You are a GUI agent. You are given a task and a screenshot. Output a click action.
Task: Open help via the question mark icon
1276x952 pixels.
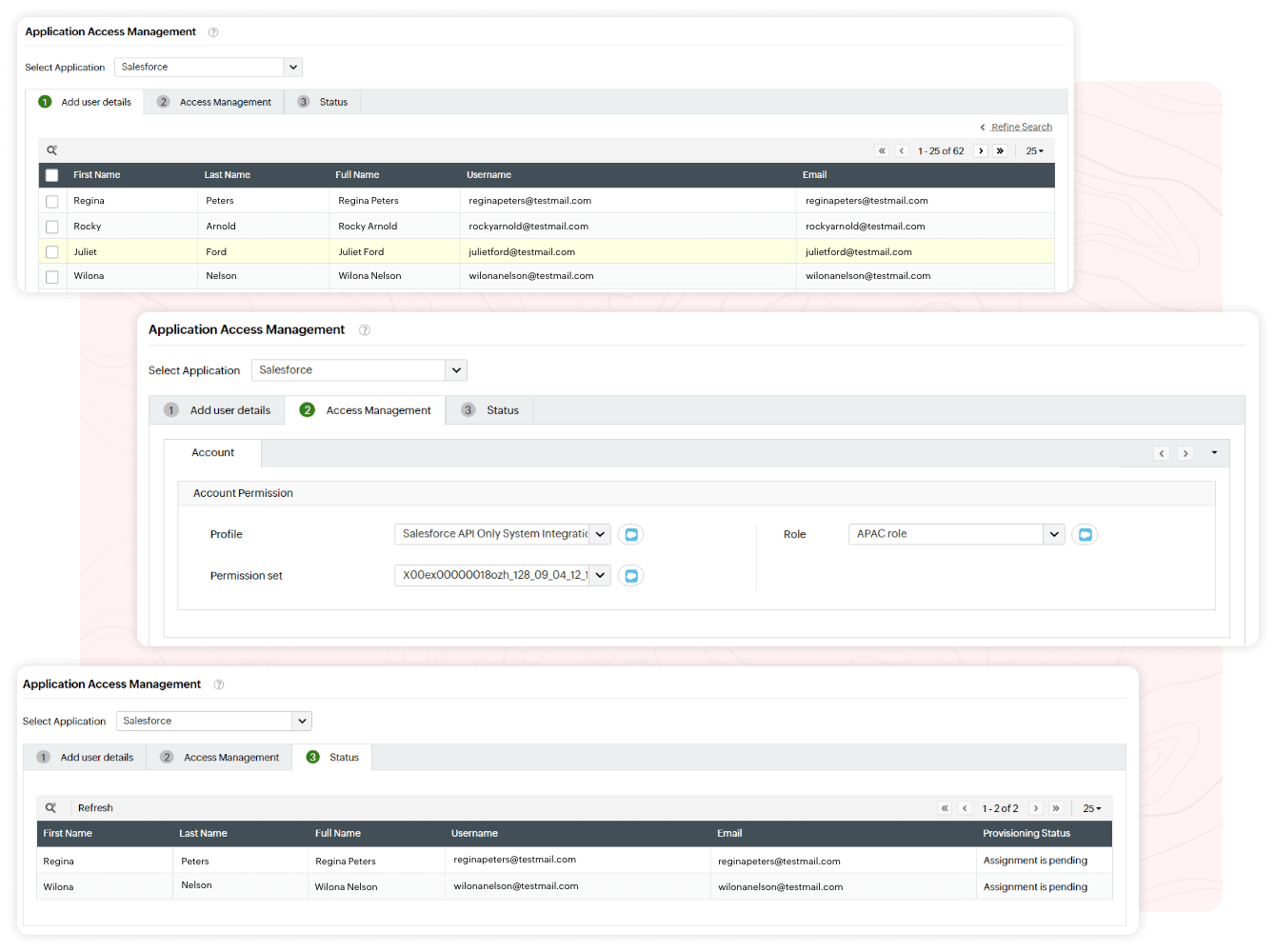[x=212, y=31]
